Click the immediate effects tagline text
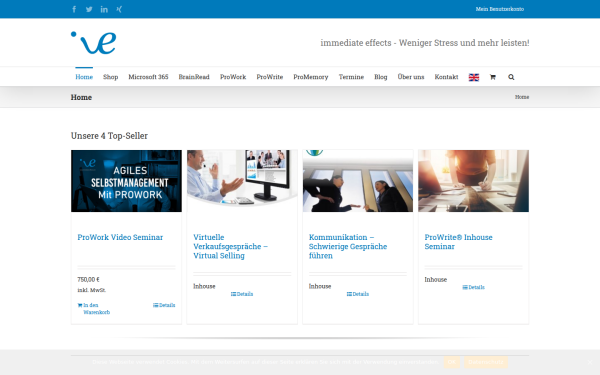This screenshot has width=600, height=375. (425, 43)
